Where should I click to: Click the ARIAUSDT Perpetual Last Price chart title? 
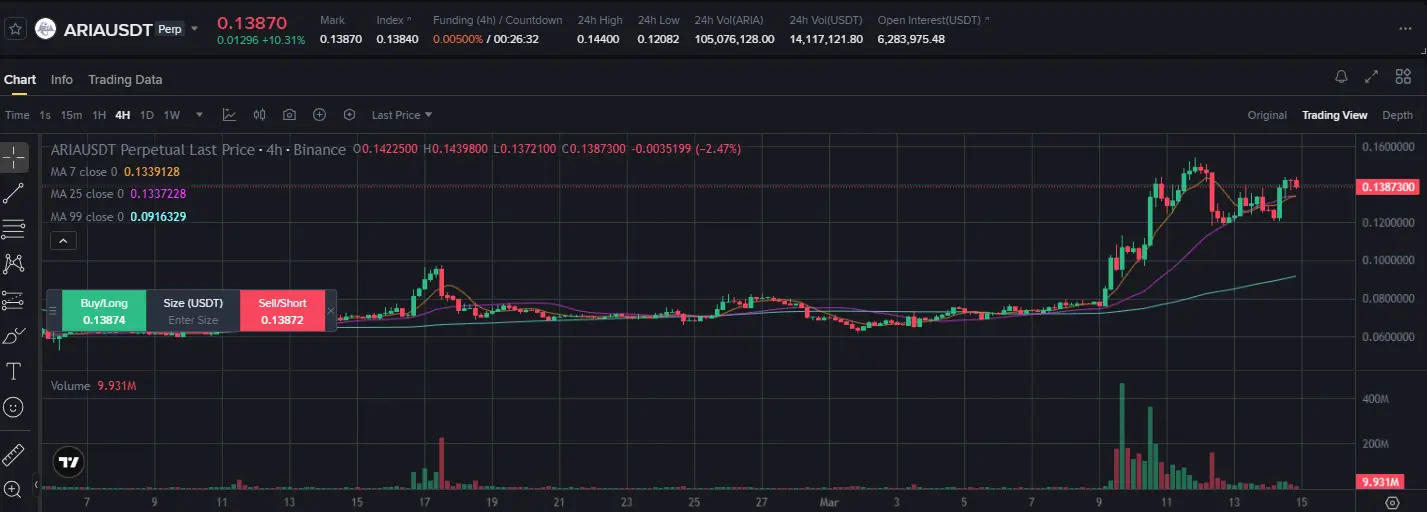click(x=198, y=150)
